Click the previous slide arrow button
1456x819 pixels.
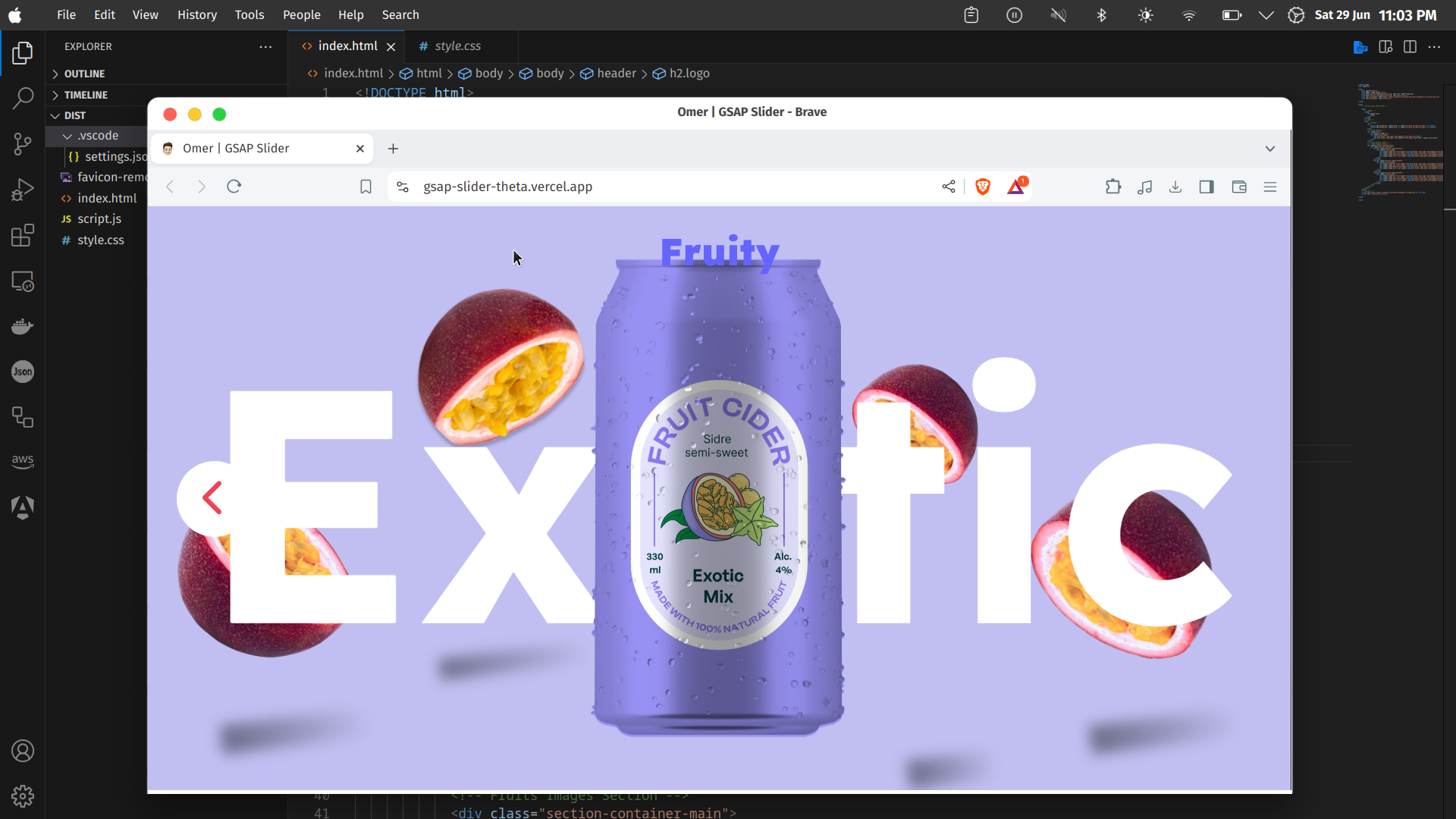(x=212, y=498)
